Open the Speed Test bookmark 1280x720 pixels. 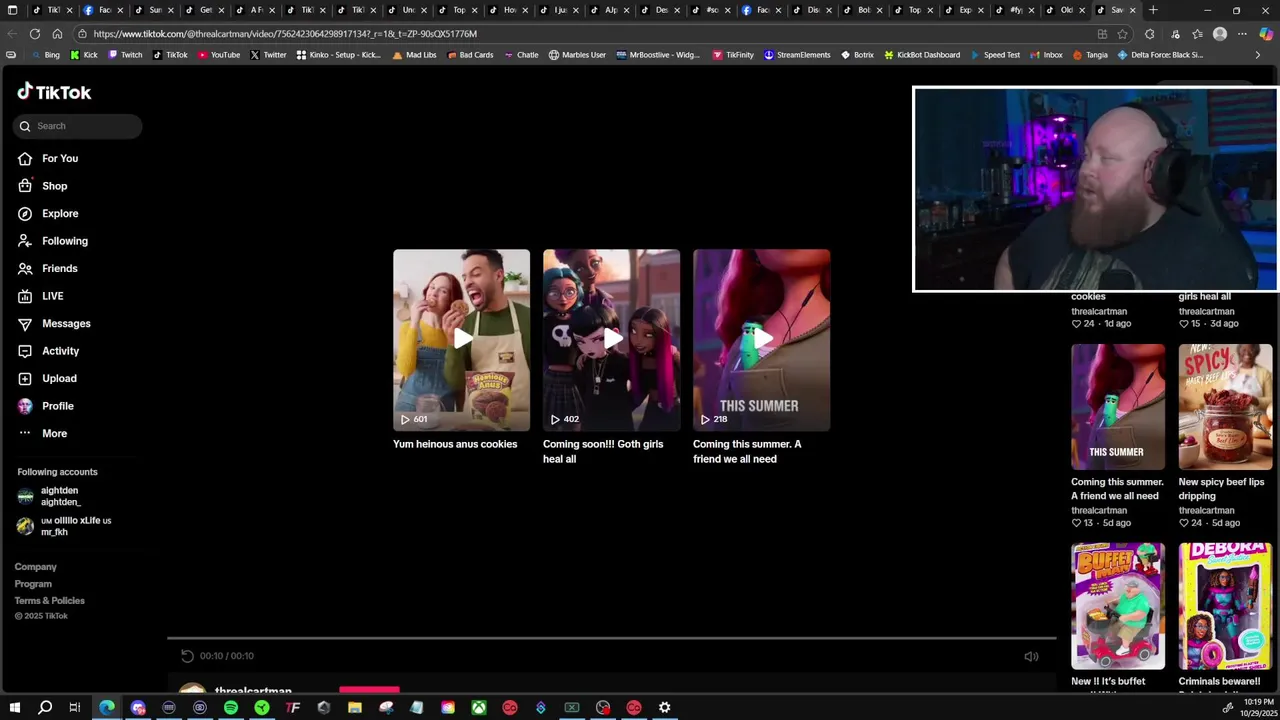point(995,55)
